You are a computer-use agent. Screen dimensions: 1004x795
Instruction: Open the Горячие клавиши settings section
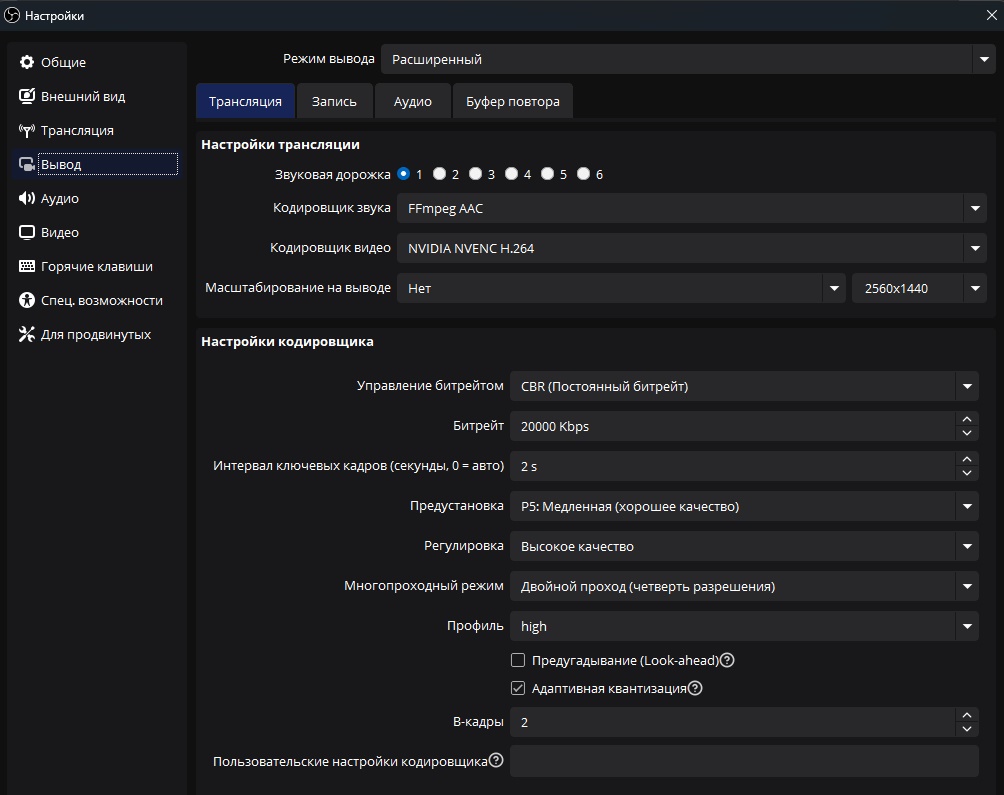click(97, 266)
